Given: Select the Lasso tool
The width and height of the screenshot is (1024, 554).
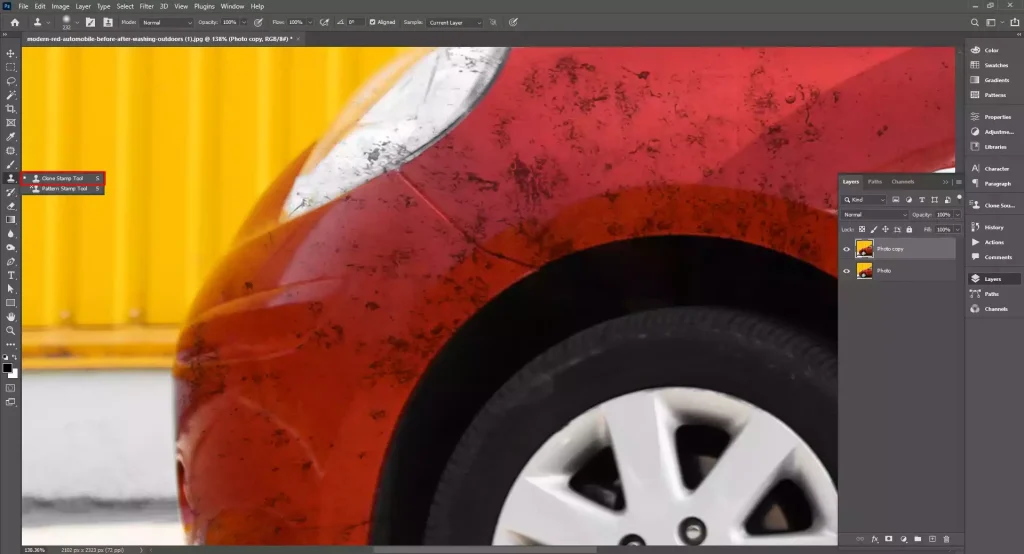Looking at the screenshot, I should [11, 81].
